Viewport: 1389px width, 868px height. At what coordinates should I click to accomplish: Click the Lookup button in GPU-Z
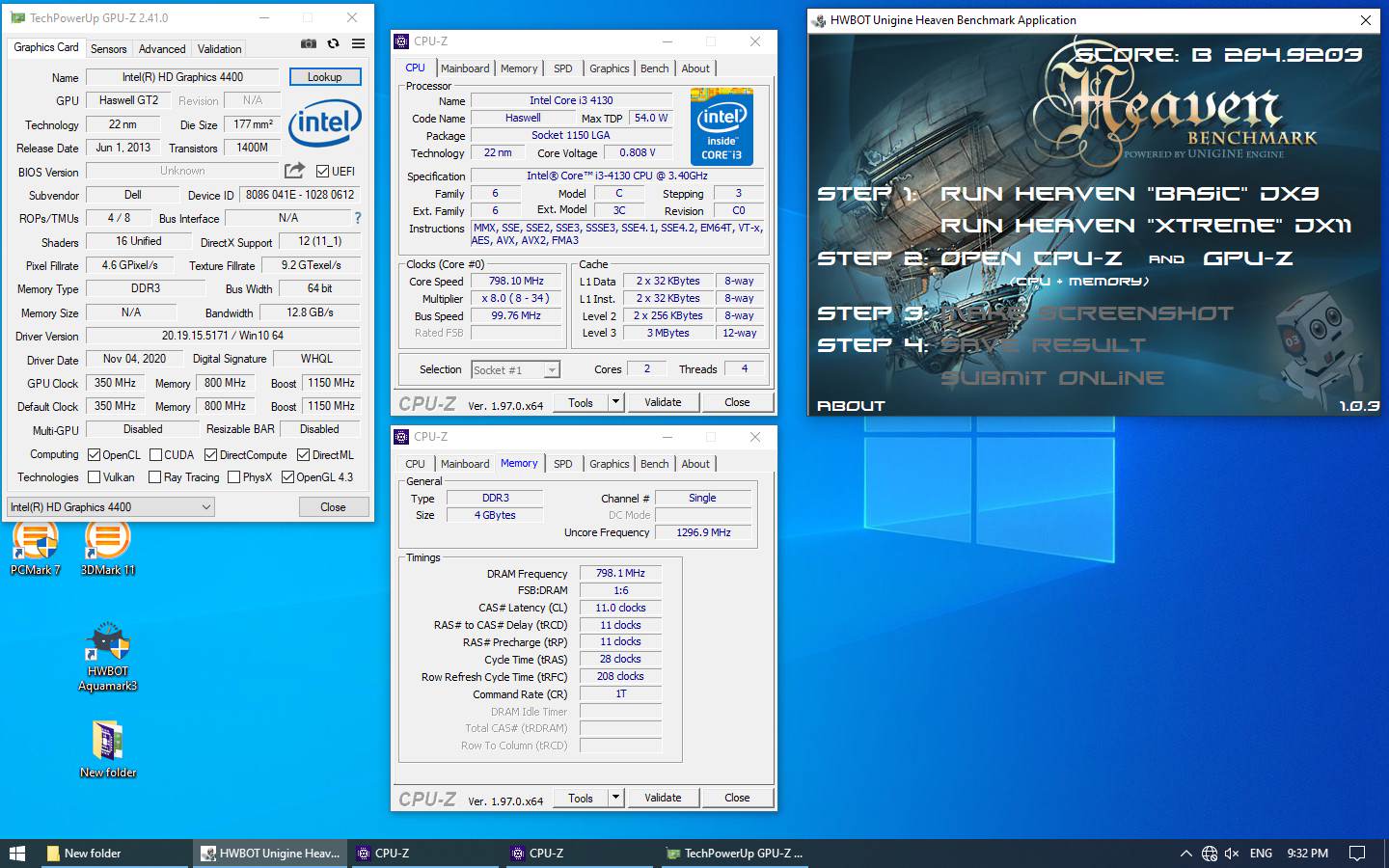point(324,76)
